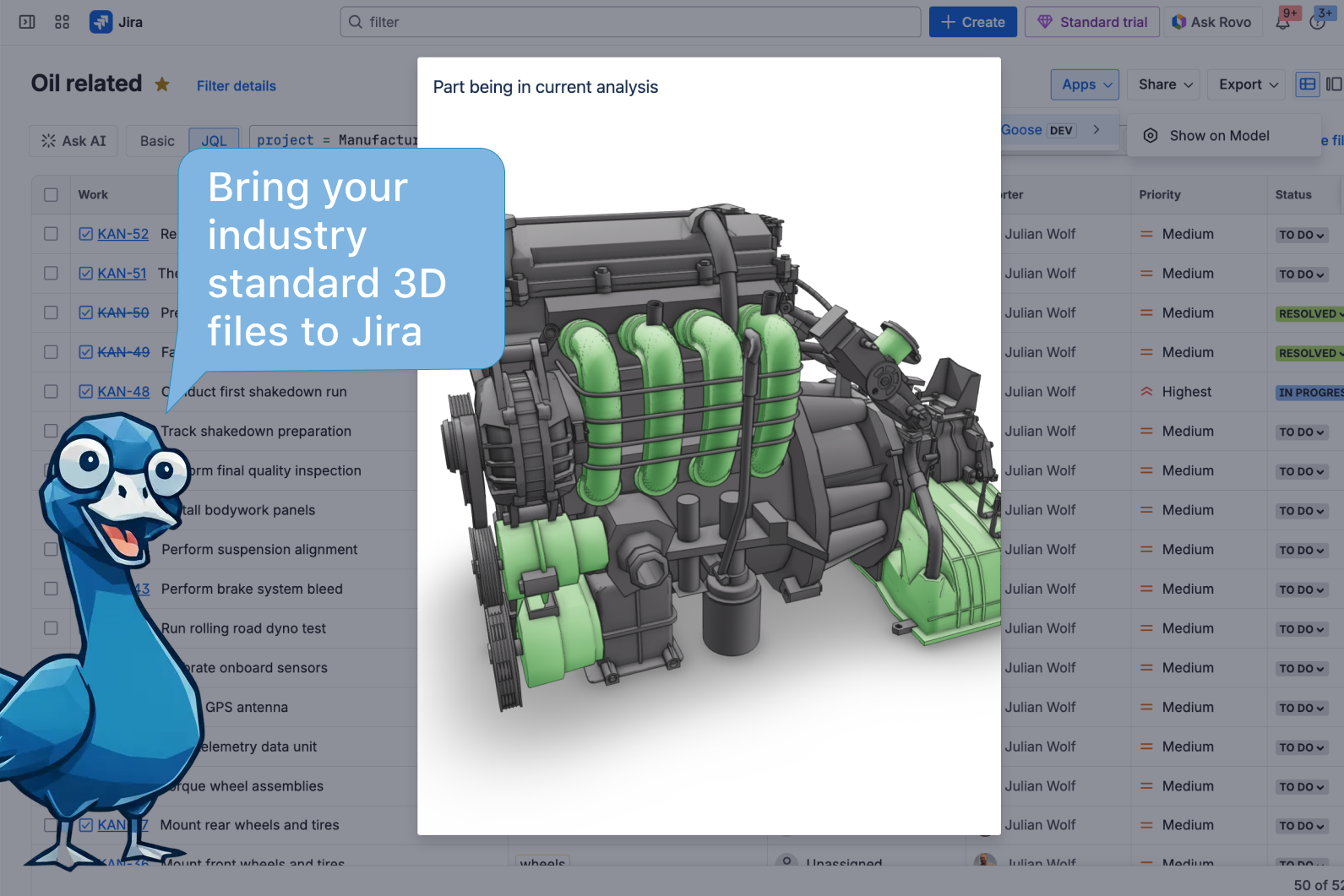
Task: Click 'Perform suspension alignment' summary
Action: click(259, 549)
